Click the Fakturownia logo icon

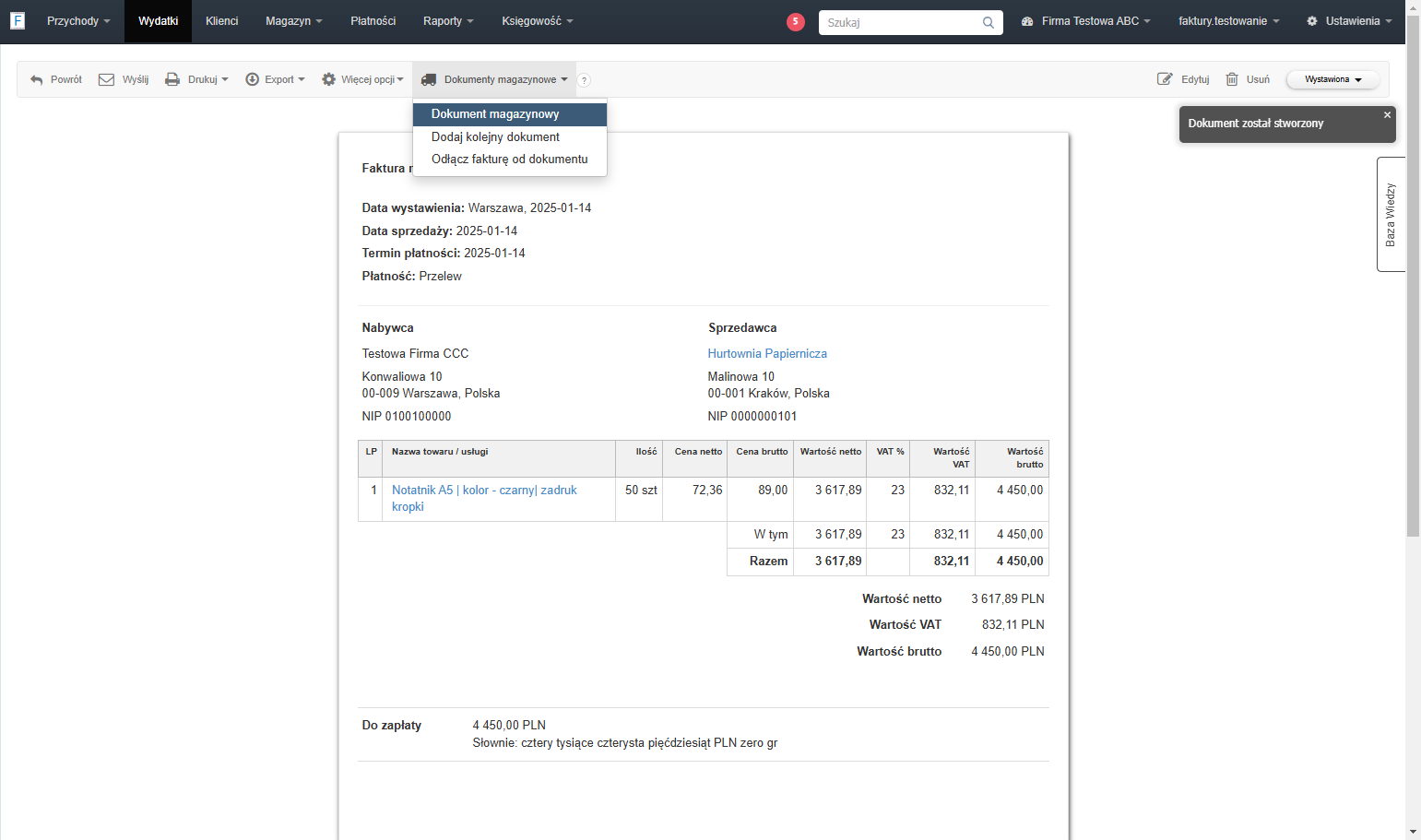click(18, 20)
